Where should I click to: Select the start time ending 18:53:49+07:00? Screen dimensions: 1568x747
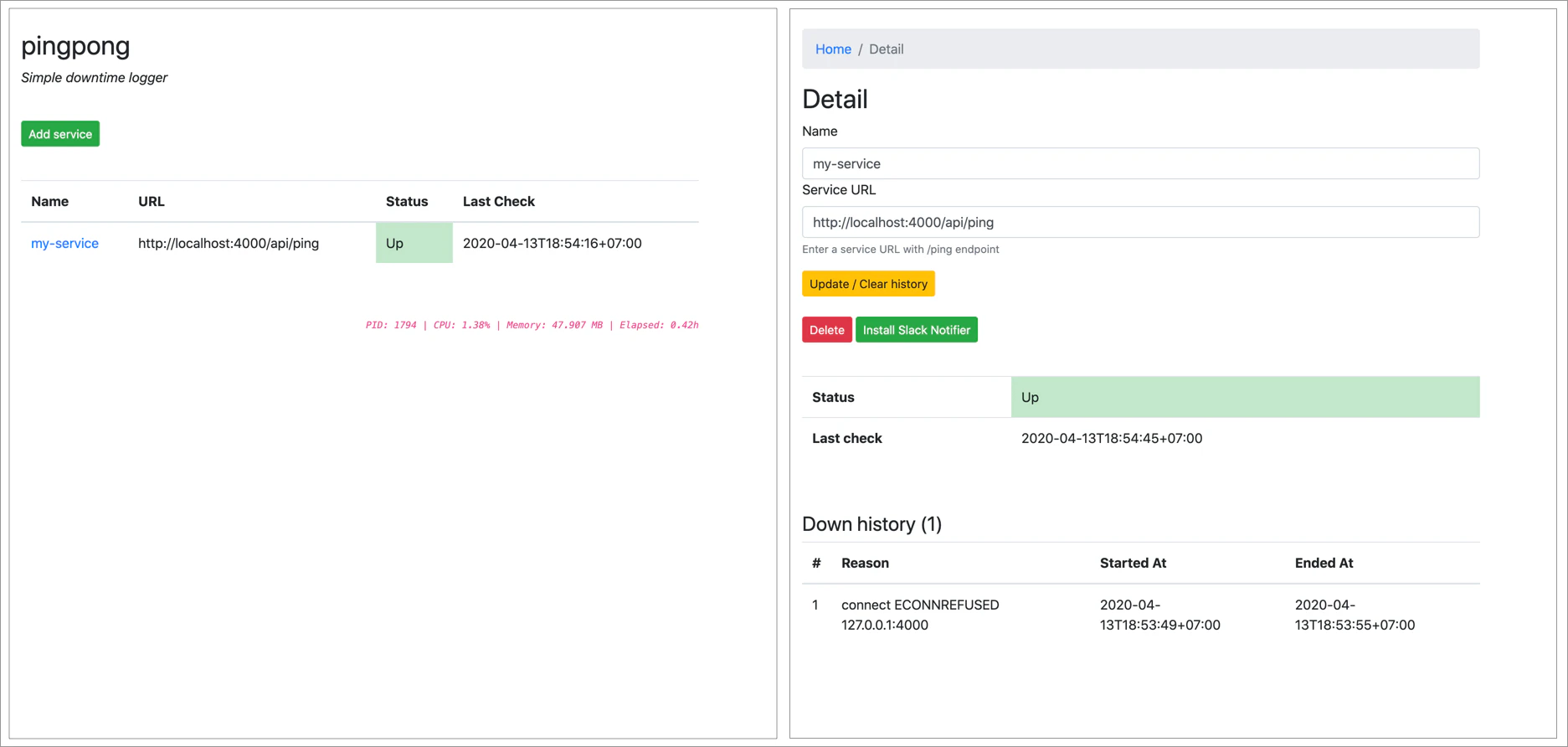[1159, 615]
